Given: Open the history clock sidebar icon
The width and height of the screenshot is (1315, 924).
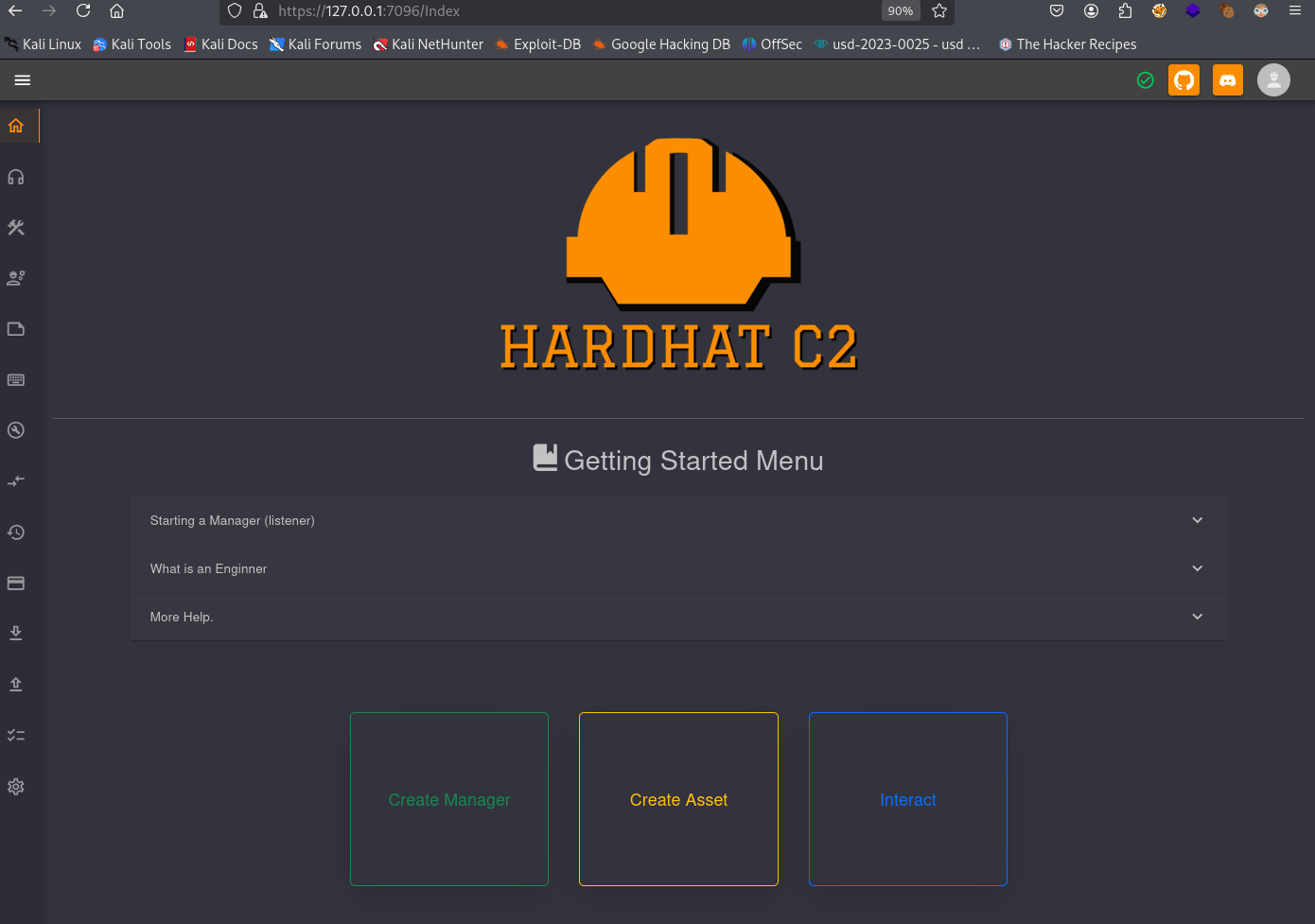Looking at the screenshot, I should pos(16,532).
